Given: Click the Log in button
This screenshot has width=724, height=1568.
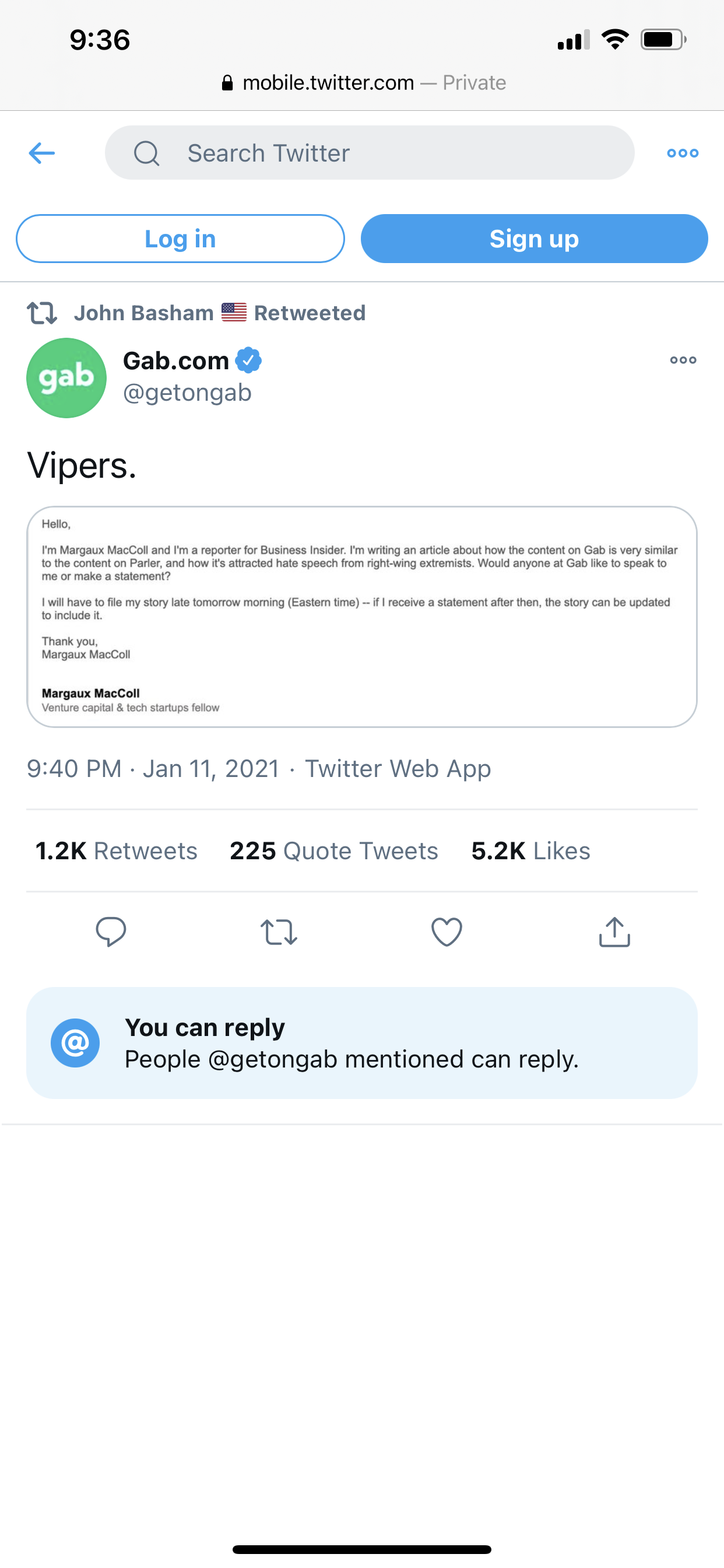Looking at the screenshot, I should pos(180,239).
